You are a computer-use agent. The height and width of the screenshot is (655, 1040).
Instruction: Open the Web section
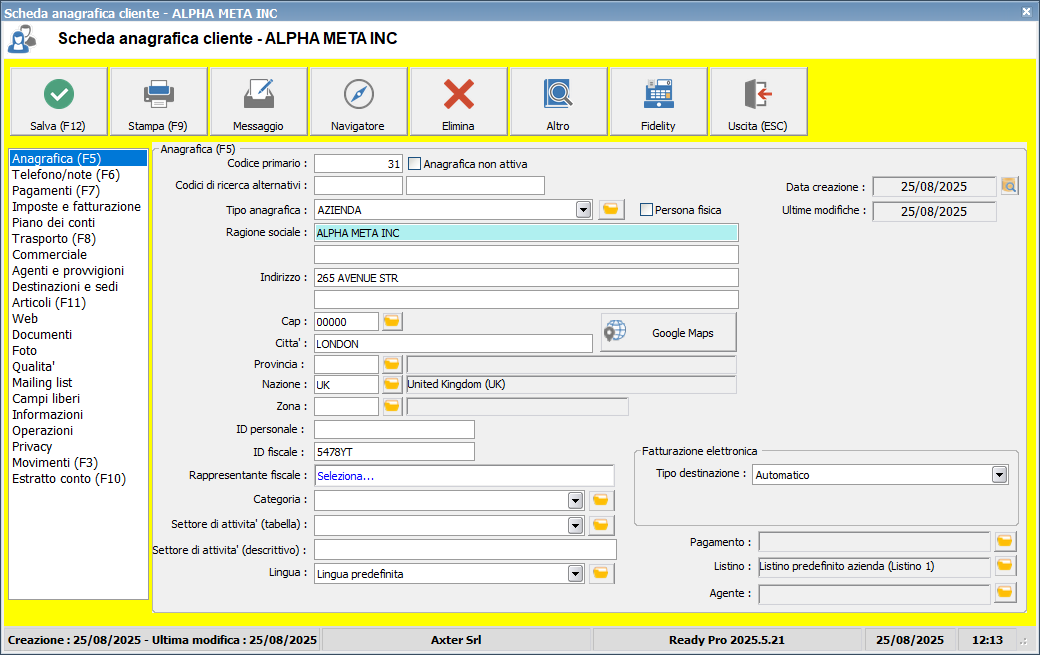78,318
